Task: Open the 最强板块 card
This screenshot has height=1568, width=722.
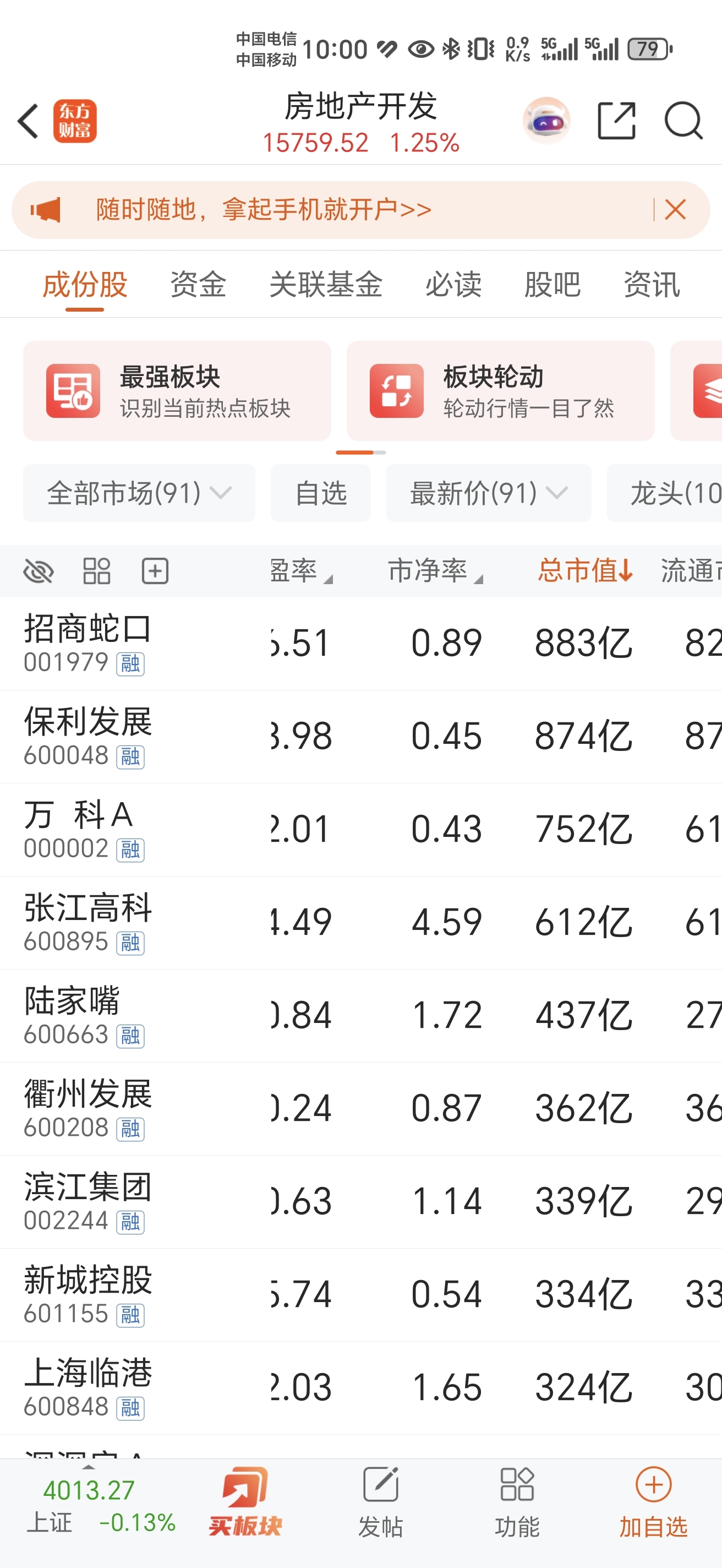Action: [x=177, y=391]
